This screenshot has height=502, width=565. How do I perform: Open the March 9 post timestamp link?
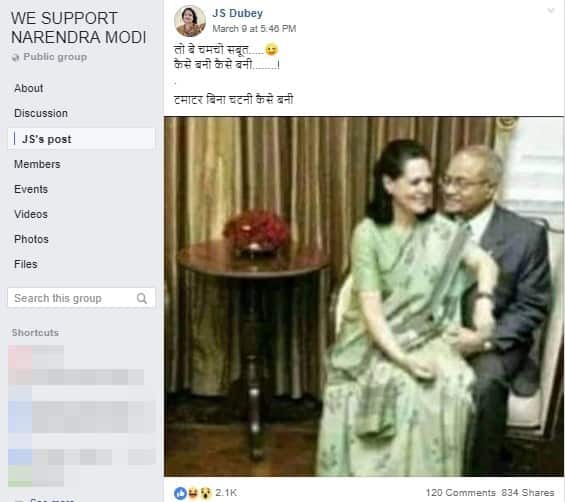(254, 28)
